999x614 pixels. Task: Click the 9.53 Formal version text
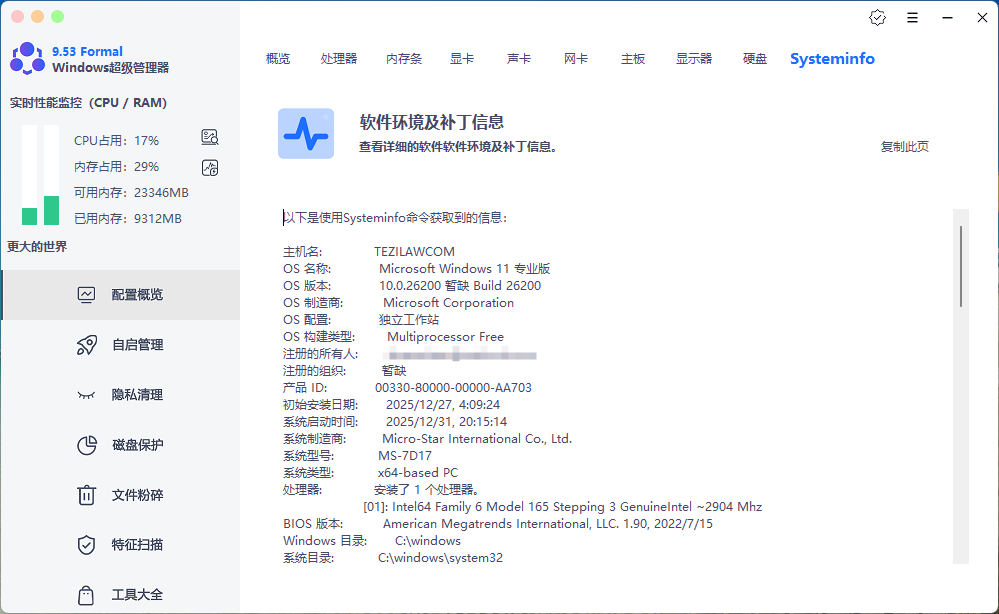(x=86, y=50)
